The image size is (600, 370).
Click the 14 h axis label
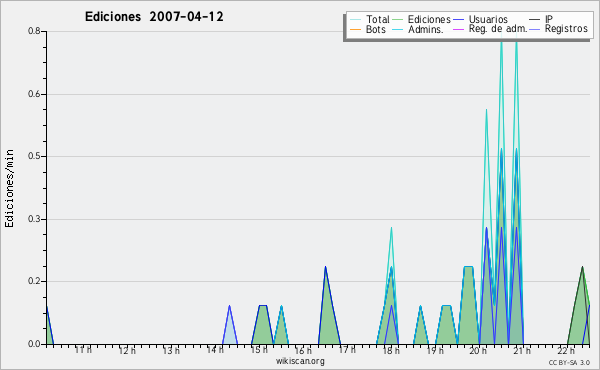[x=215, y=350]
